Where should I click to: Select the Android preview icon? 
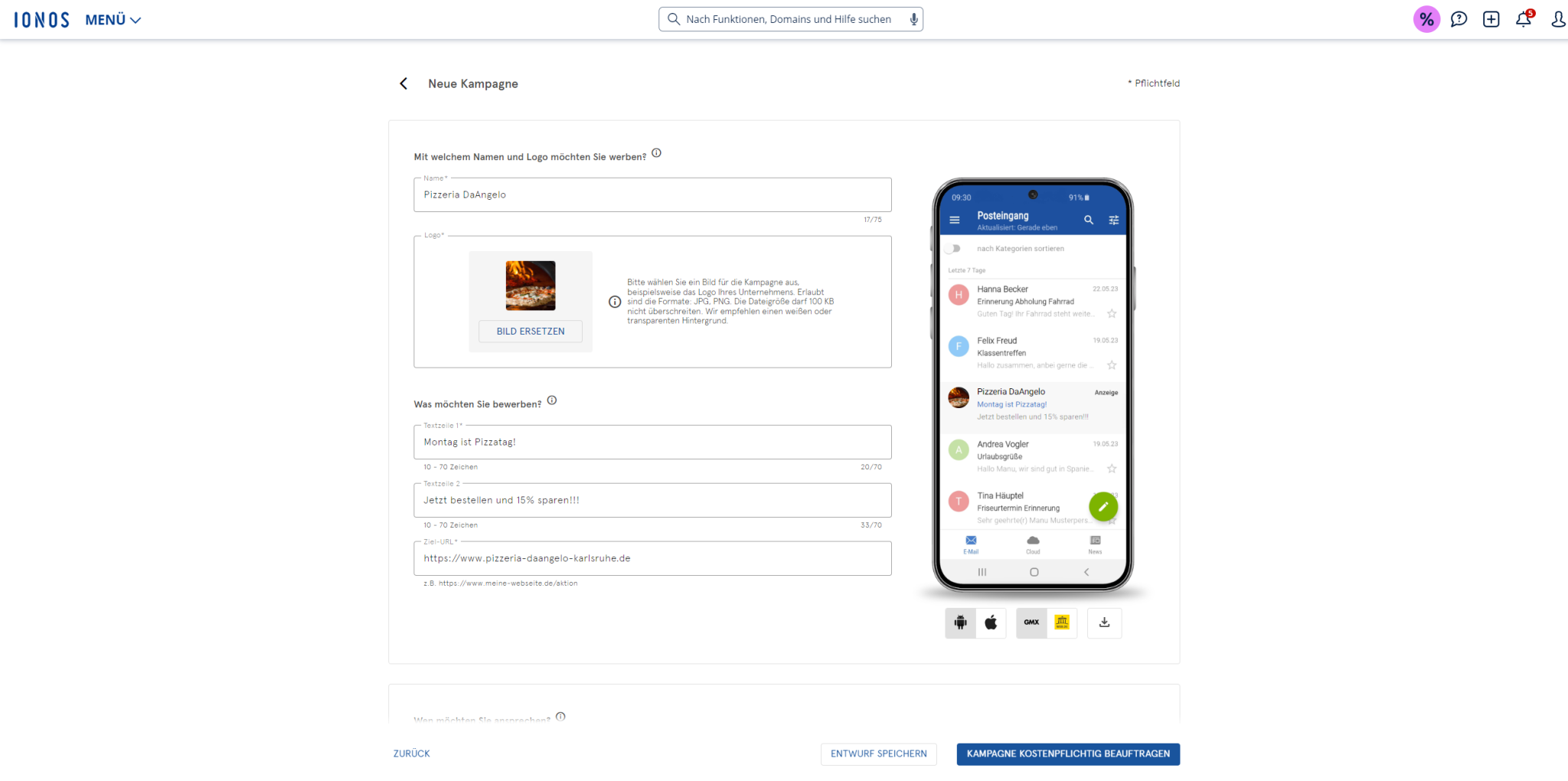tap(959, 623)
